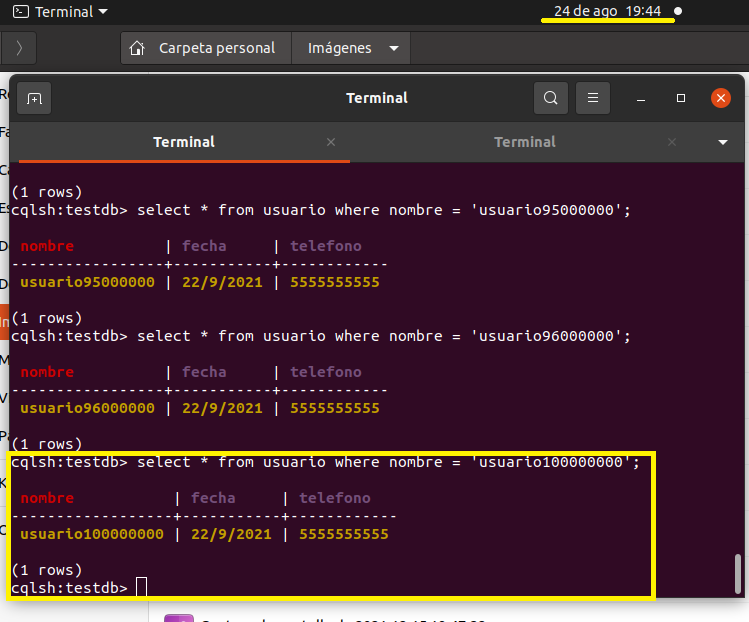
Task: Click the notification dot next to the clock
Action: coord(678,12)
